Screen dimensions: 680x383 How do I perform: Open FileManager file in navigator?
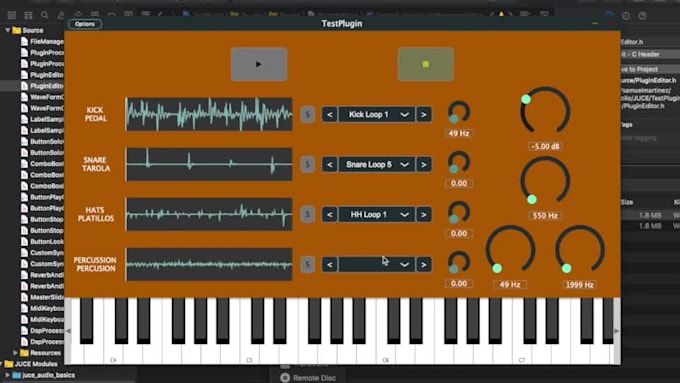click(x=42, y=42)
